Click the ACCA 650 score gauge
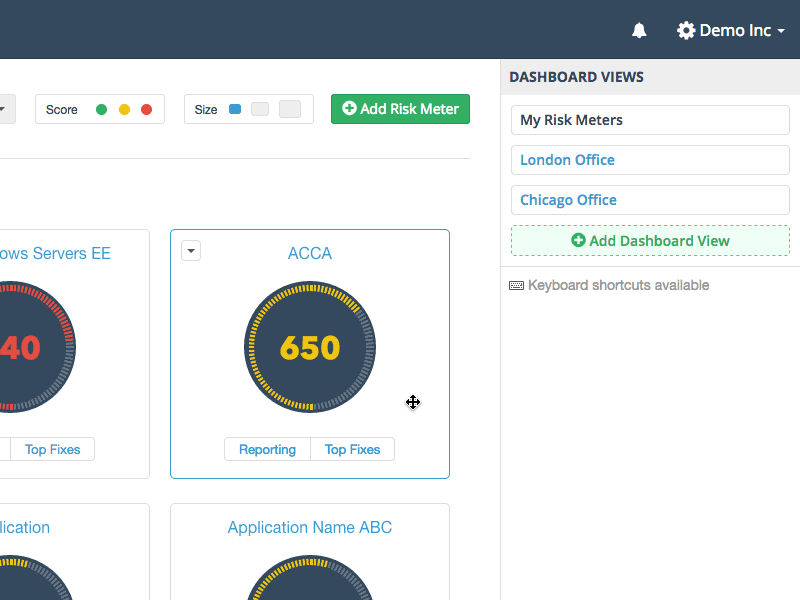Viewport: 800px width, 600px height. [310, 347]
